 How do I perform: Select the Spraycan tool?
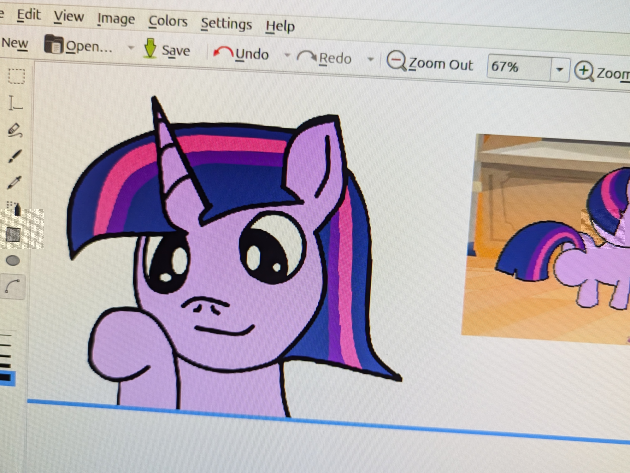click(14, 209)
